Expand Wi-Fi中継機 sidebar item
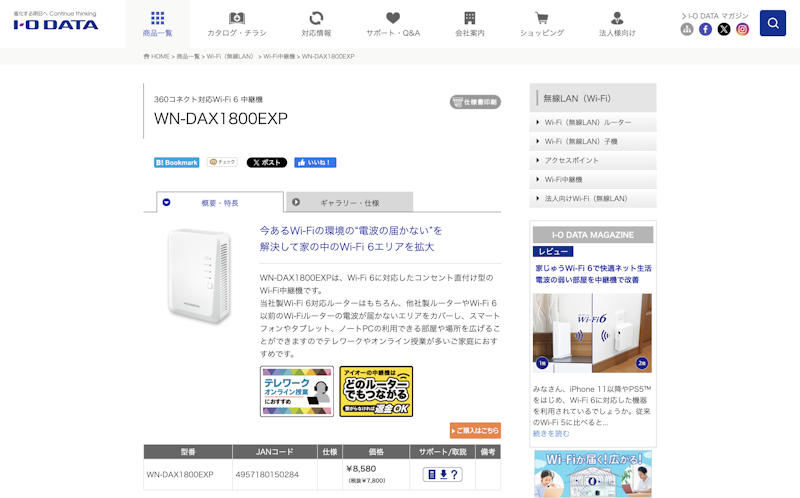Viewport: 800px width, 498px height. click(593, 180)
